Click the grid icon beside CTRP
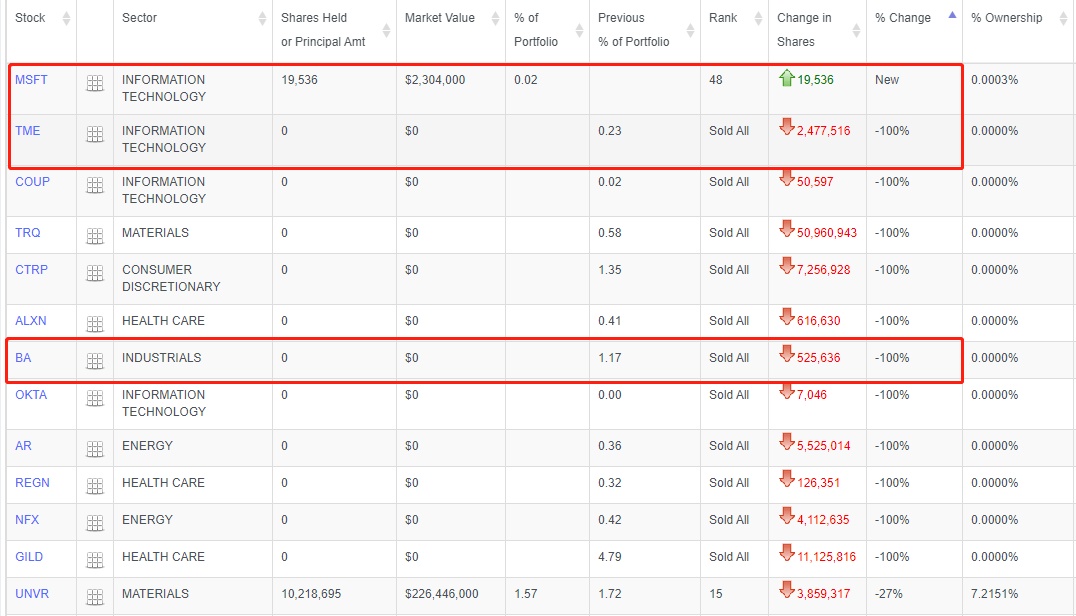This screenshot has width=1076, height=616. (x=95, y=274)
